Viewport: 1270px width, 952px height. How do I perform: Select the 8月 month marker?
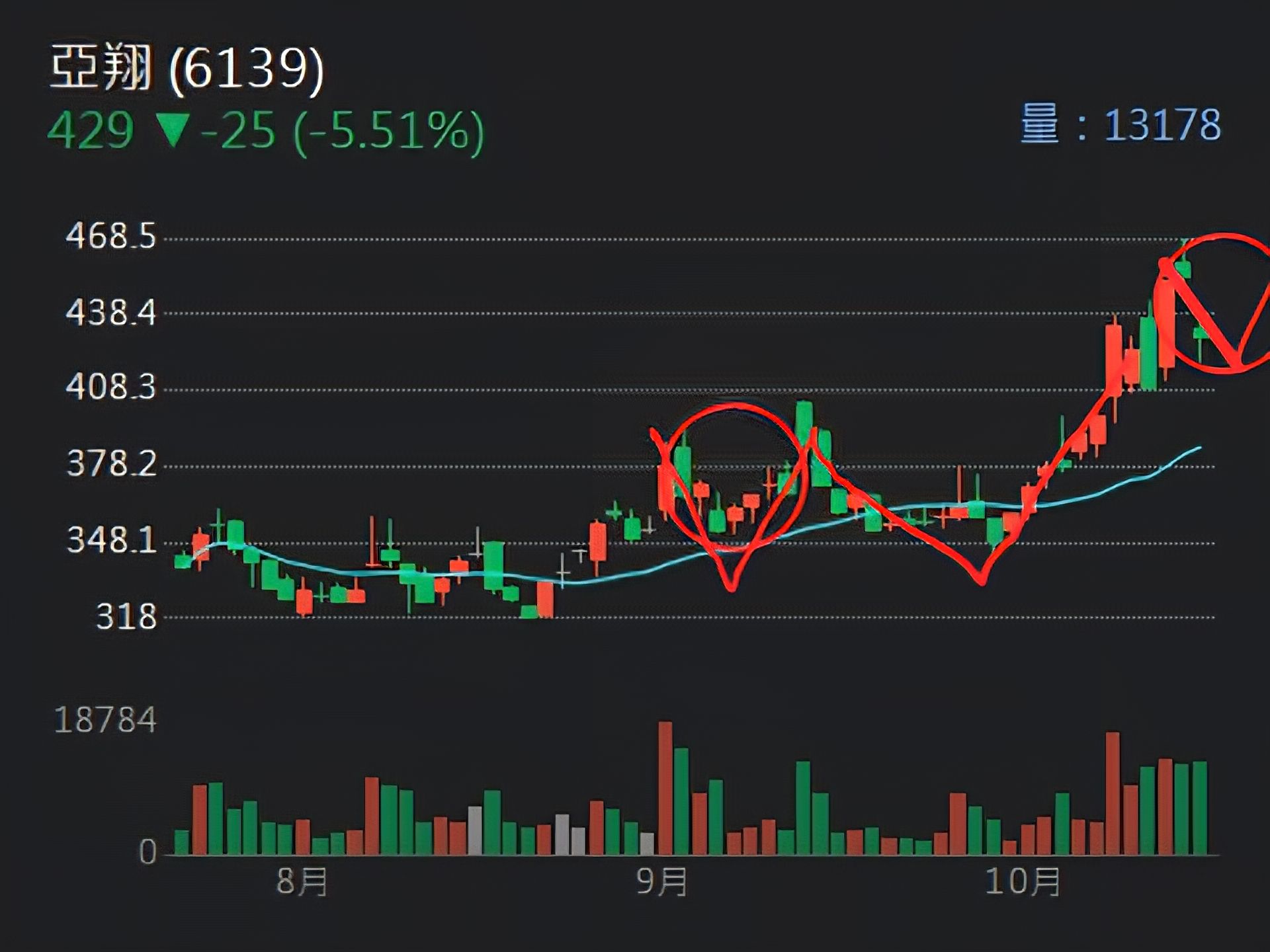coord(302,881)
